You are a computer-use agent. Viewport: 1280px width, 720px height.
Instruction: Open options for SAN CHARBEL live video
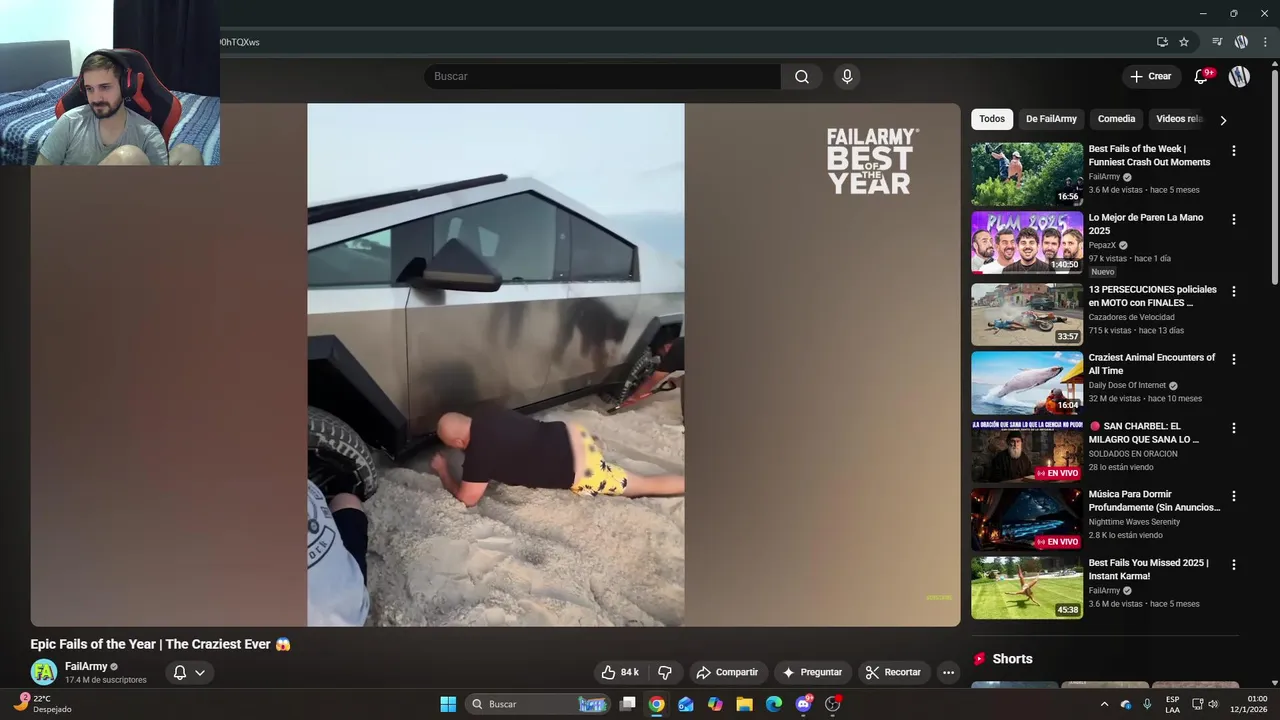click(x=1233, y=427)
